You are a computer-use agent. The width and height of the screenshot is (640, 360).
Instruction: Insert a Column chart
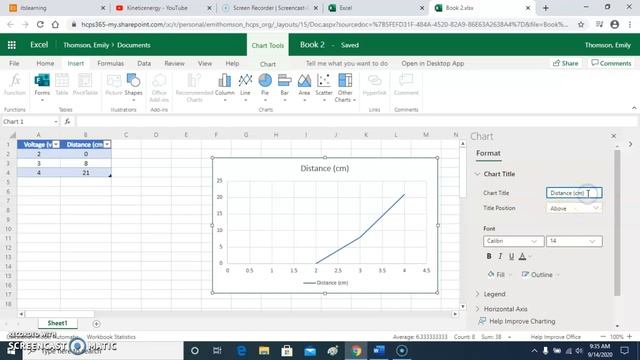[224, 87]
